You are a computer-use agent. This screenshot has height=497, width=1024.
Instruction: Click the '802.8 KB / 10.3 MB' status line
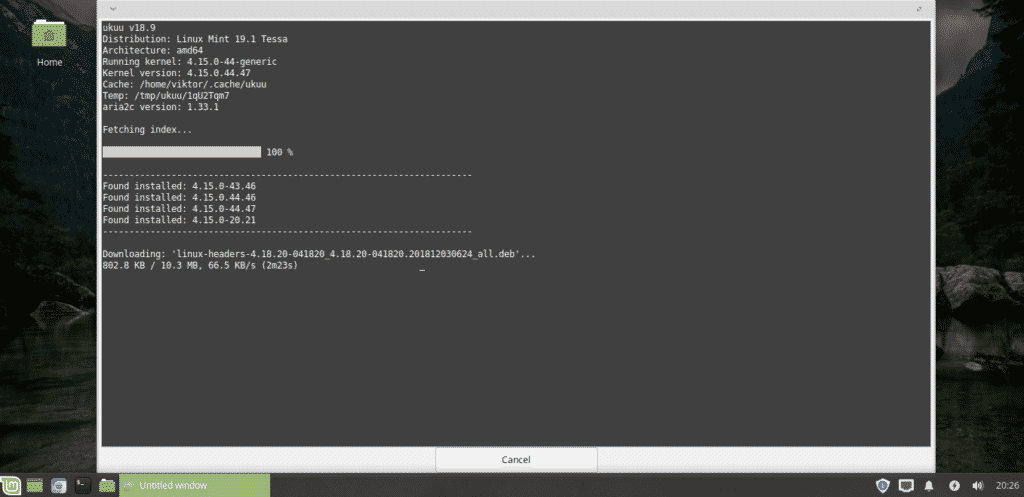pos(200,266)
